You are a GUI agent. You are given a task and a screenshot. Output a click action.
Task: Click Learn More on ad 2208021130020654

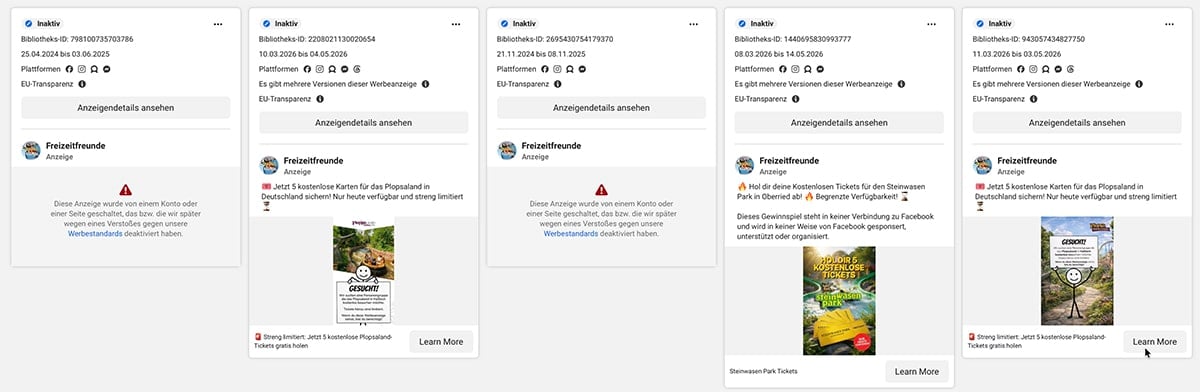click(440, 342)
